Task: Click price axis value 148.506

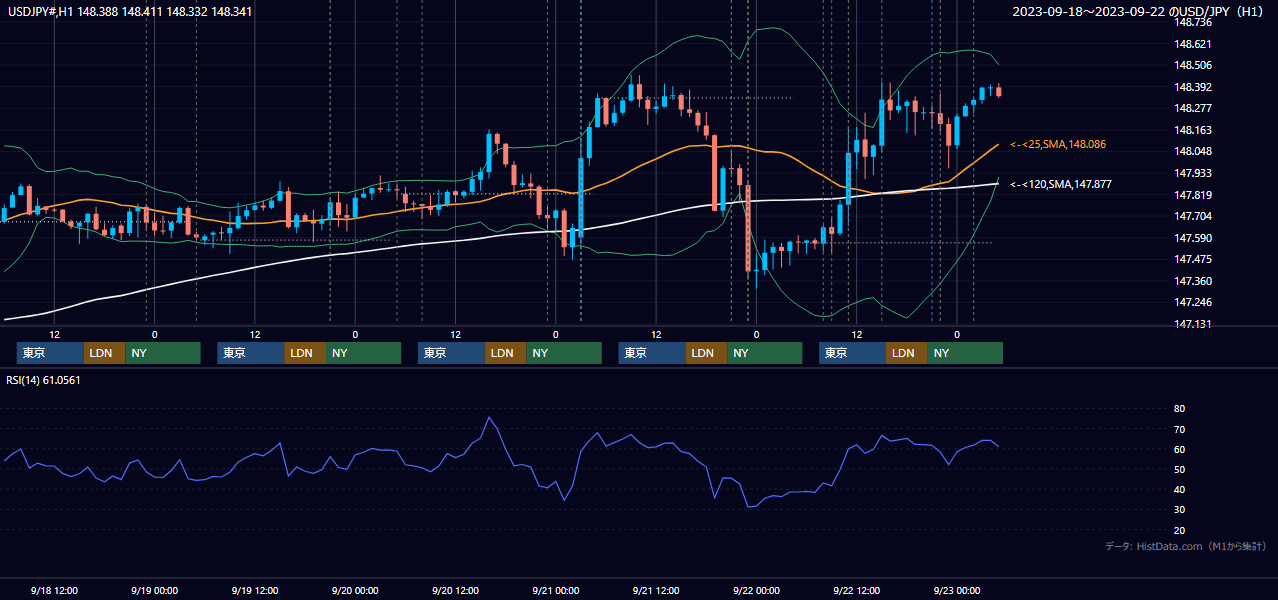Action: point(1193,65)
